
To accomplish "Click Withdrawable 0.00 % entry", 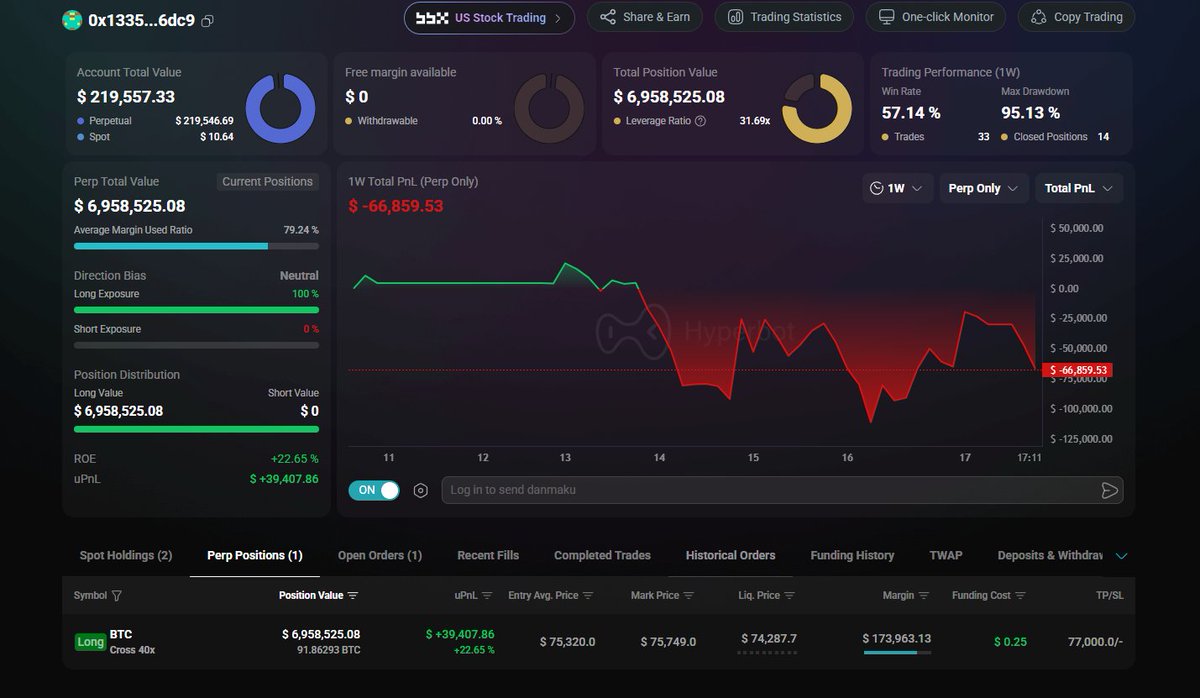I will click(x=423, y=121).
